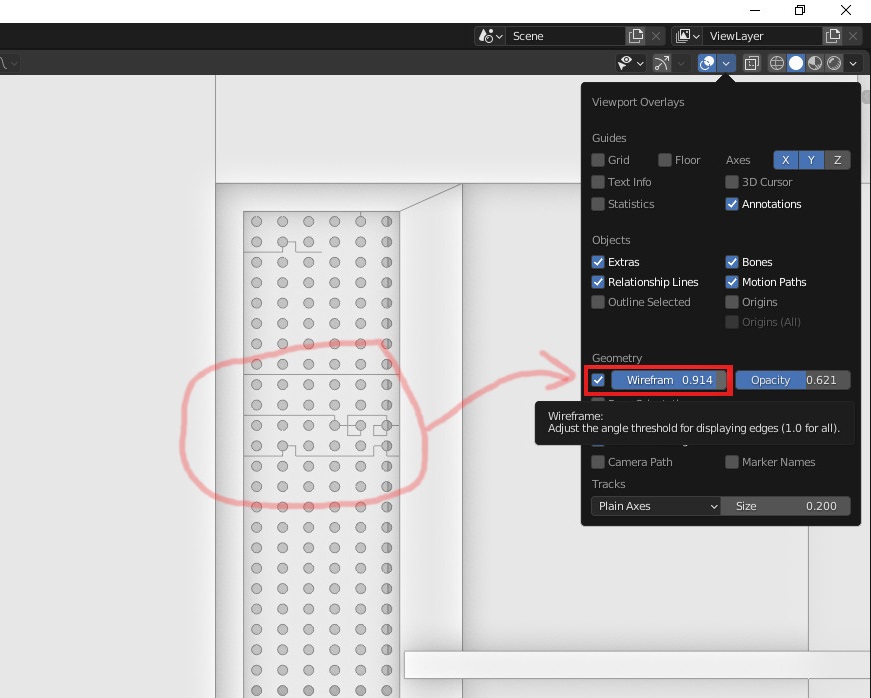Screen dimensions: 871x698
Task: Click the tracks Size value field
Action: 785,506
